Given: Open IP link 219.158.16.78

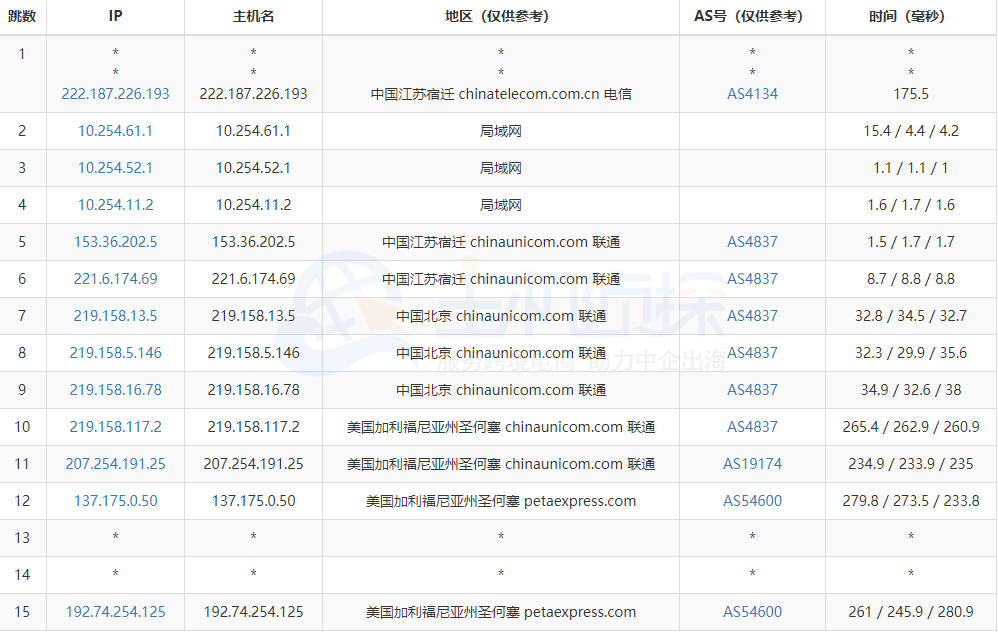Looking at the screenshot, I should point(115,390).
